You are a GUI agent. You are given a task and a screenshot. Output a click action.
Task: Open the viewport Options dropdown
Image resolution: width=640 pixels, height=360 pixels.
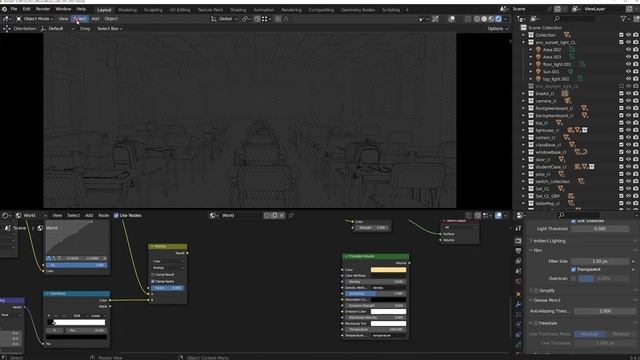498,29
